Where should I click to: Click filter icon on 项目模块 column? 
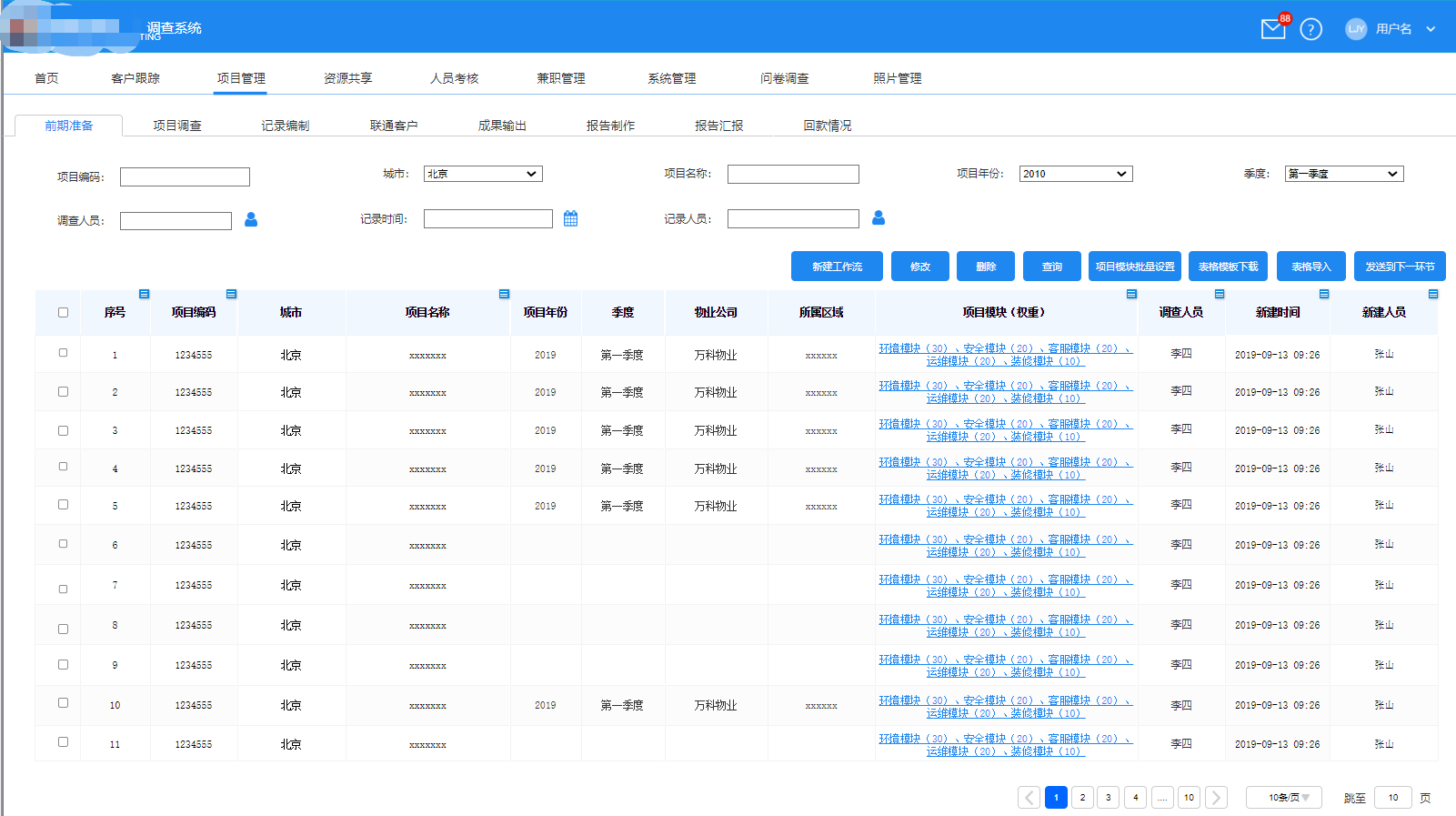[1131, 294]
